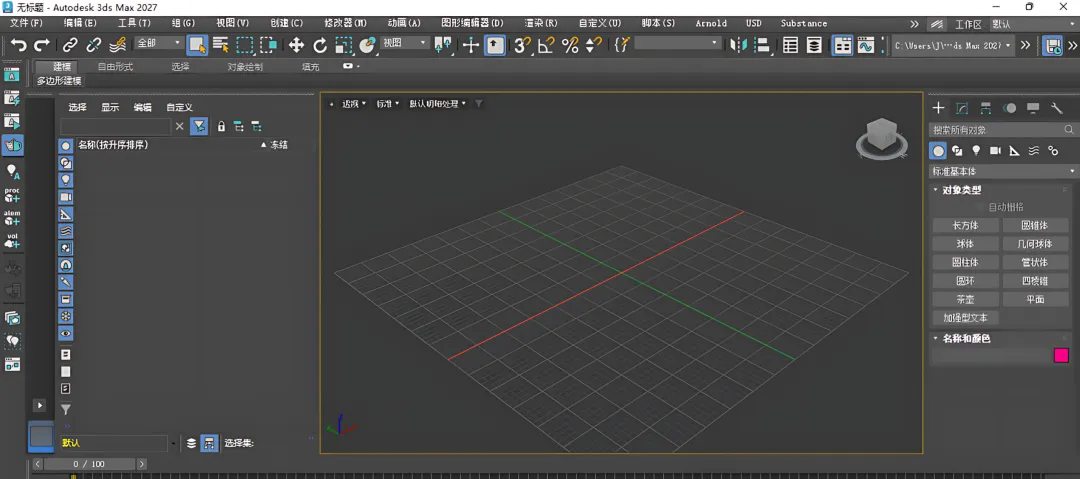Click the Mirror tool icon
This screenshot has height=479, width=1080.
click(x=739, y=45)
